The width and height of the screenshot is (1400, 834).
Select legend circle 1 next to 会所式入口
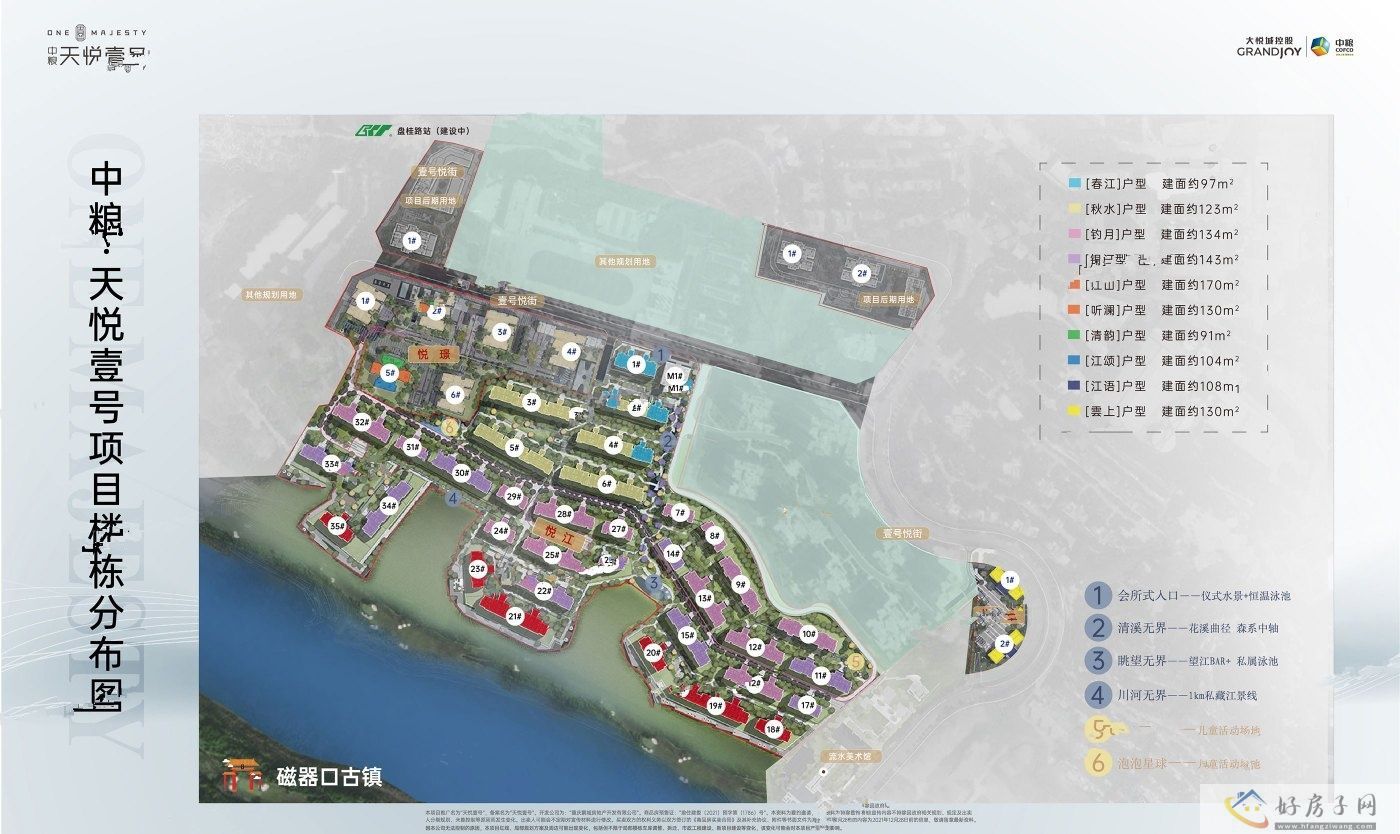[1098, 596]
